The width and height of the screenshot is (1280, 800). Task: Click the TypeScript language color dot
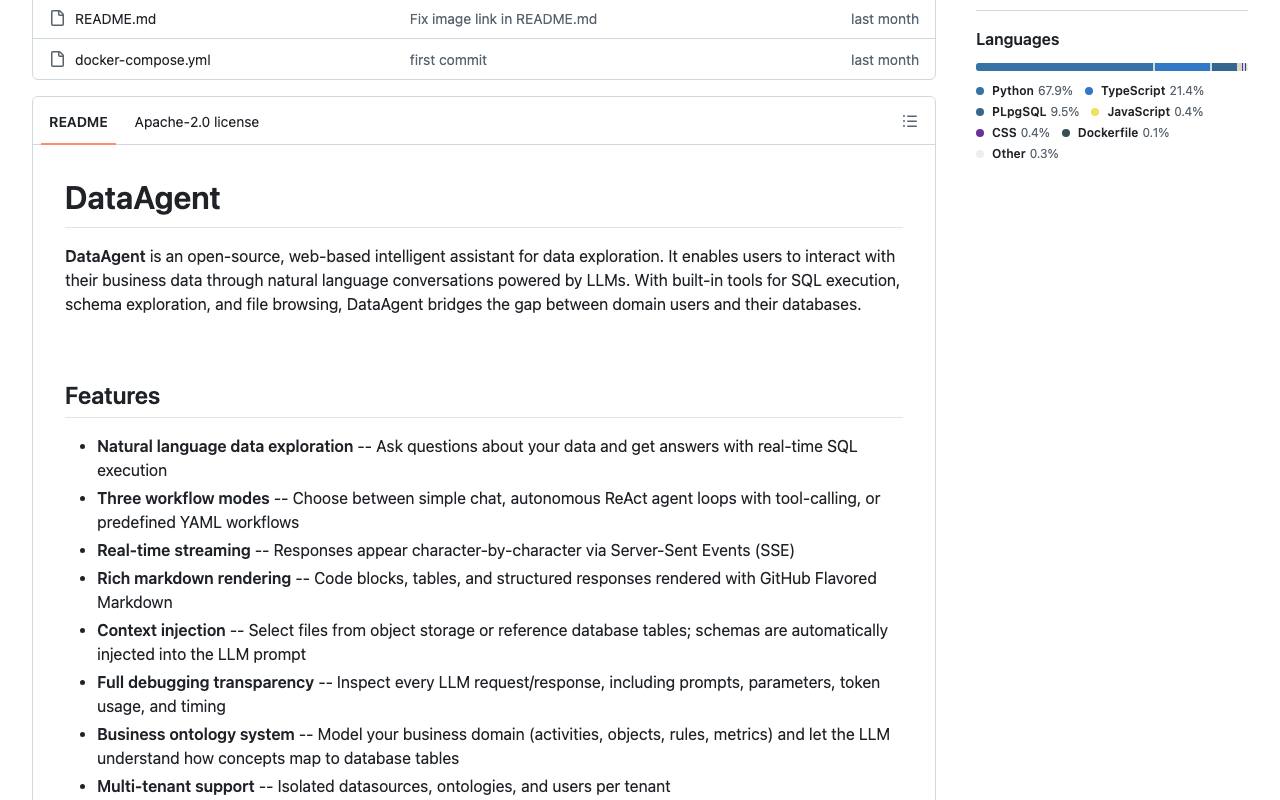point(1089,91)
